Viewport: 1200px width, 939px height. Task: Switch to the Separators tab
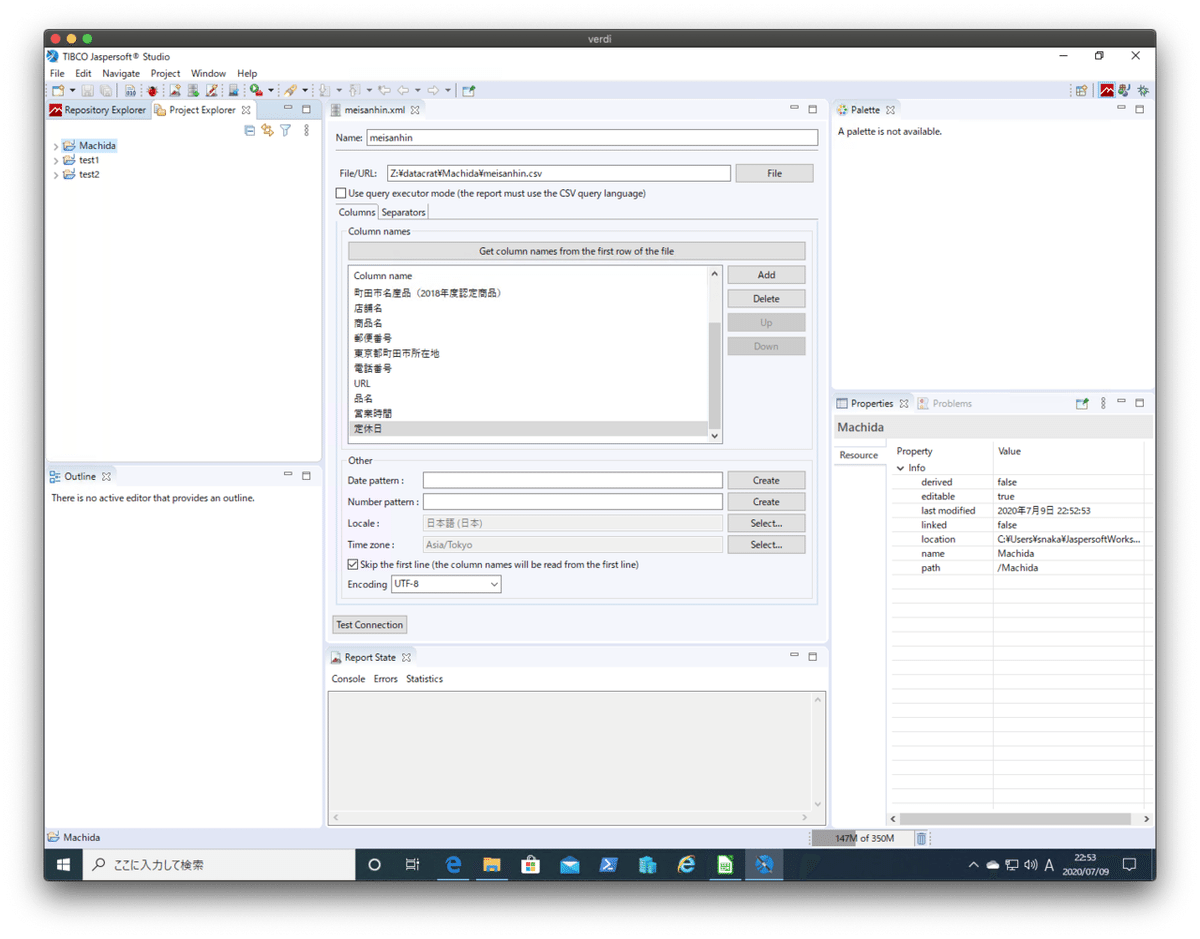403,212
